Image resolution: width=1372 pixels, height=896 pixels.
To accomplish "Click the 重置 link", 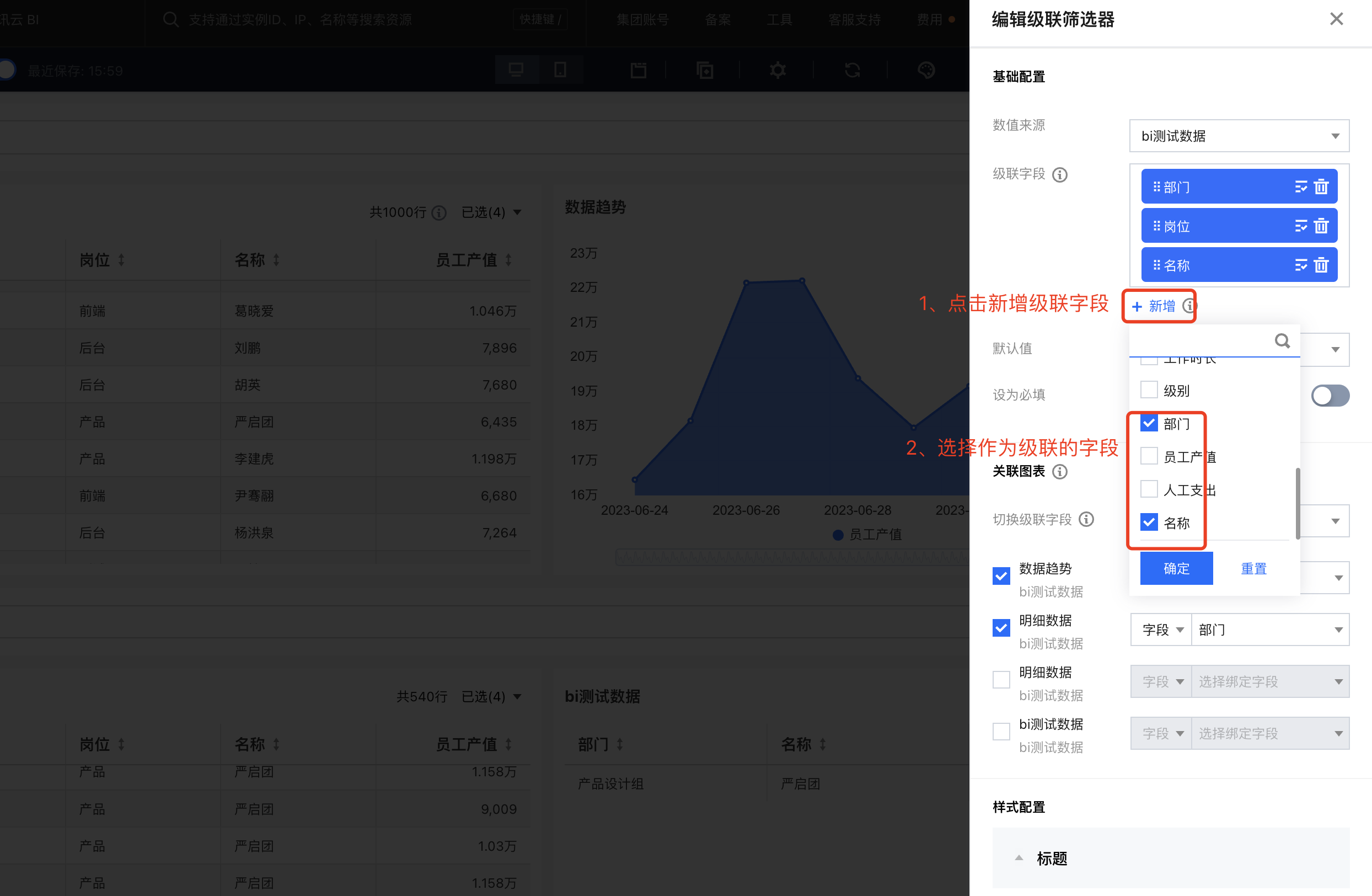I will (1253, 568).
